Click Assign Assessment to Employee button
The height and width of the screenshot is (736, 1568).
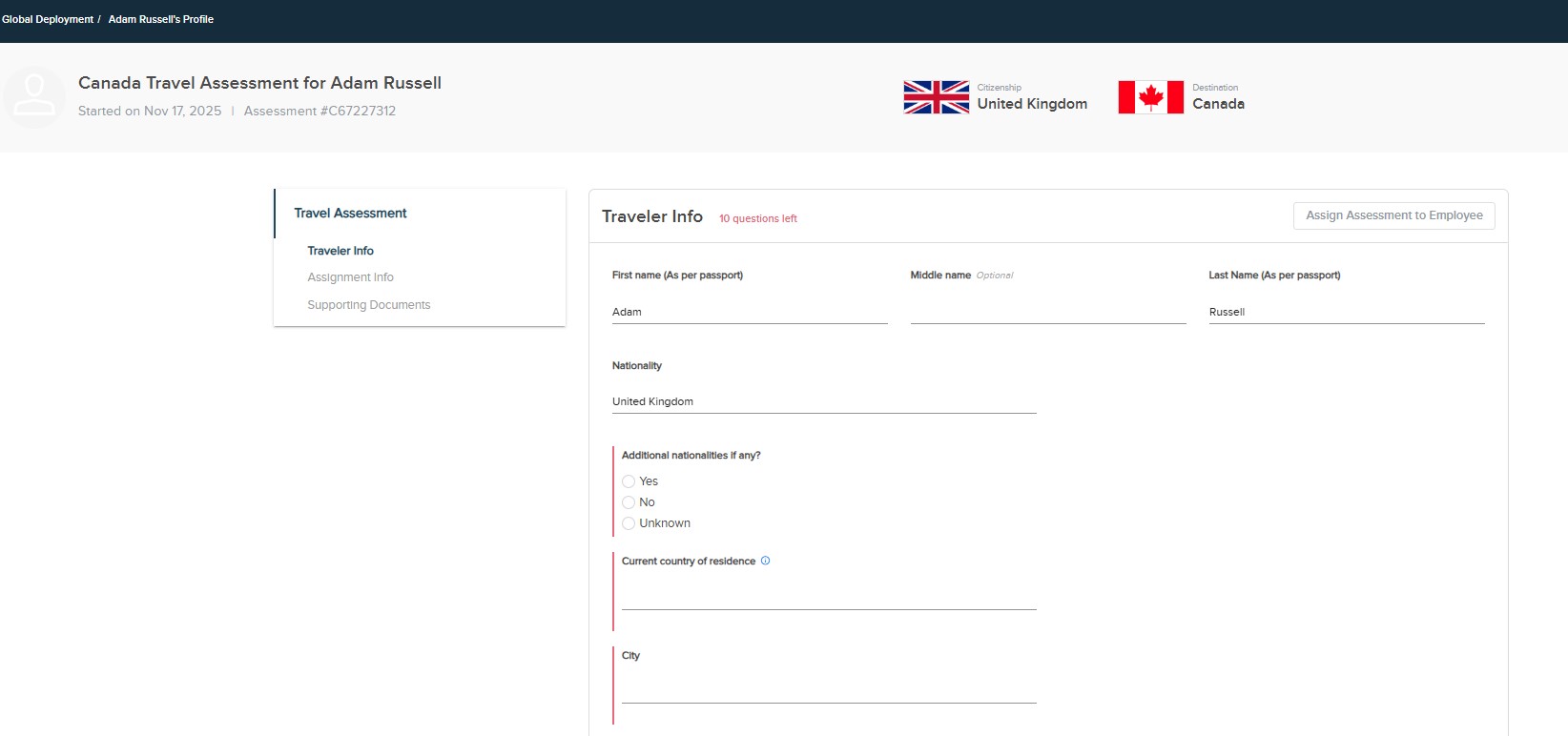coord(1393,215)
